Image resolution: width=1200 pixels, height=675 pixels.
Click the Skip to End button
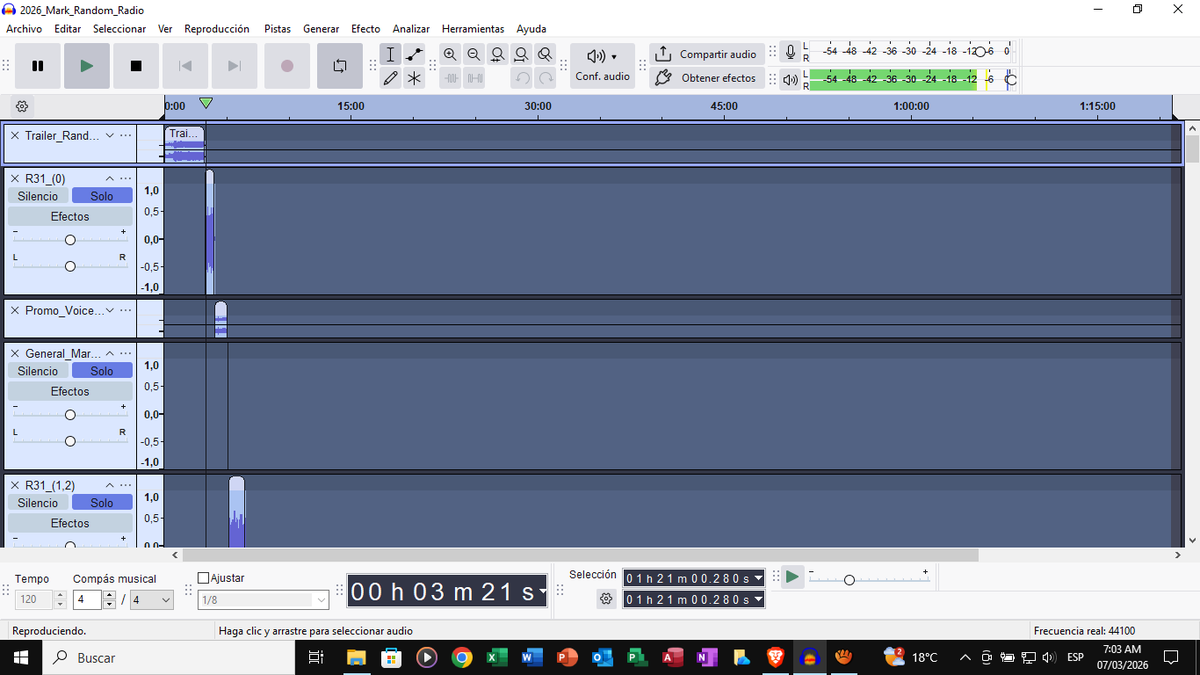(235, 66)
